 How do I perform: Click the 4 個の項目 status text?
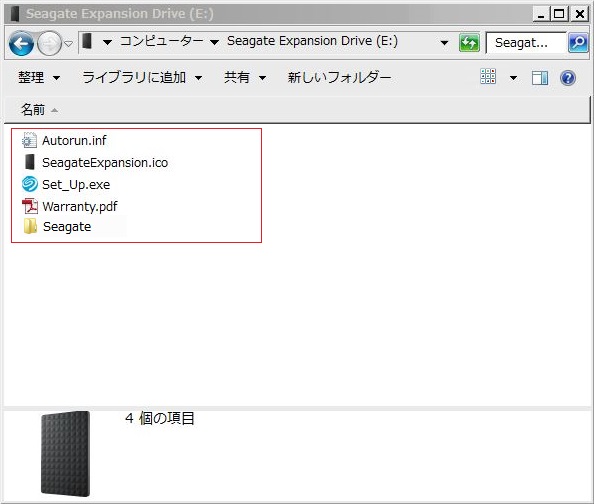tap(159, 418)
